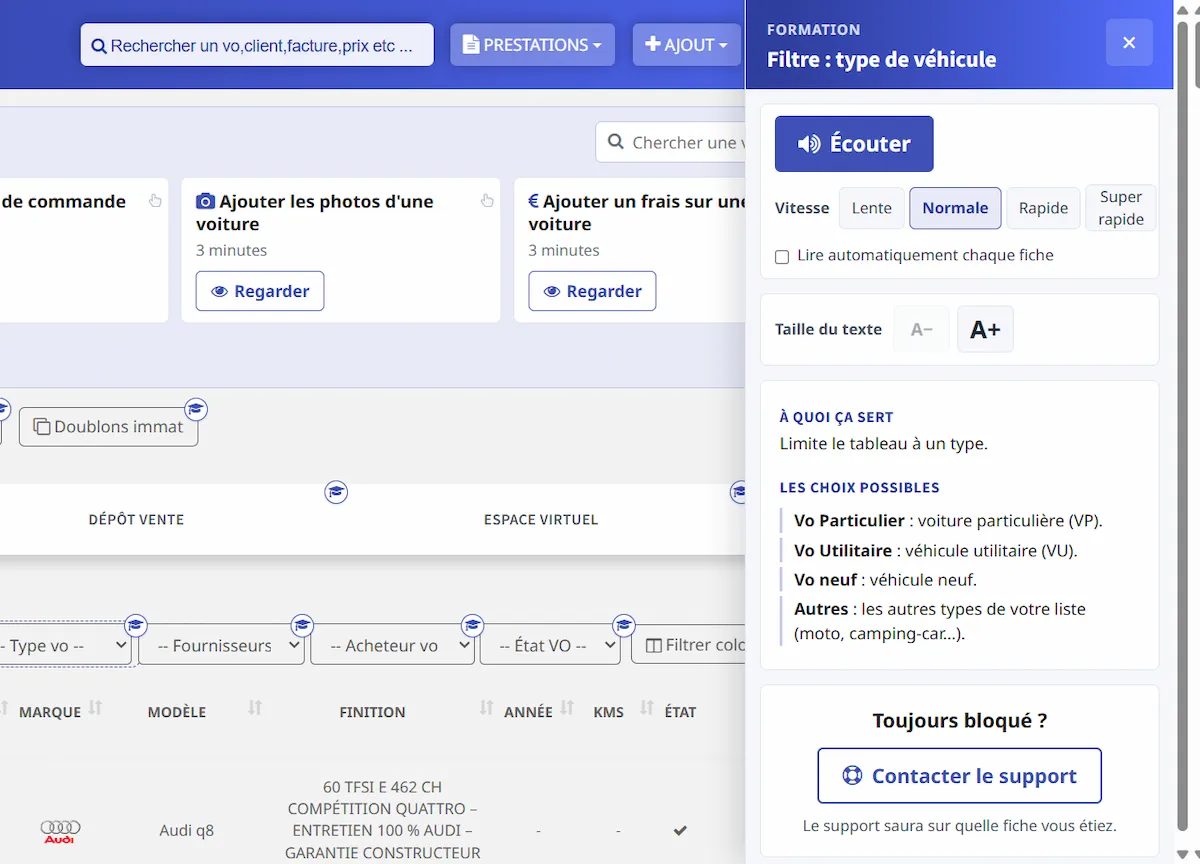Select Rapide reading speed
The width and height of the screenshot is (1200, 864).
(x=1043, y=208)
